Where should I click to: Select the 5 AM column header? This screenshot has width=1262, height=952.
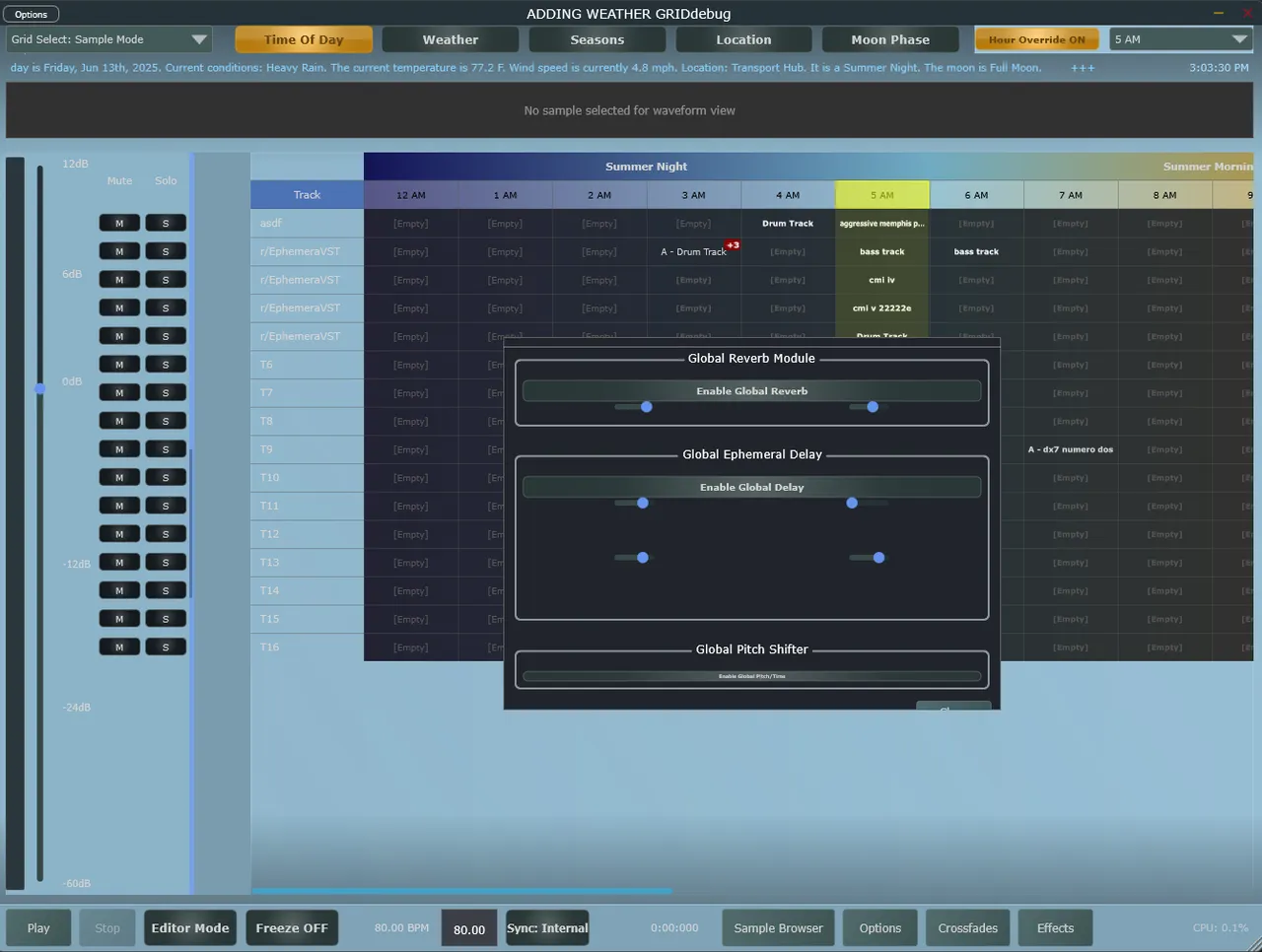[881, 195]
